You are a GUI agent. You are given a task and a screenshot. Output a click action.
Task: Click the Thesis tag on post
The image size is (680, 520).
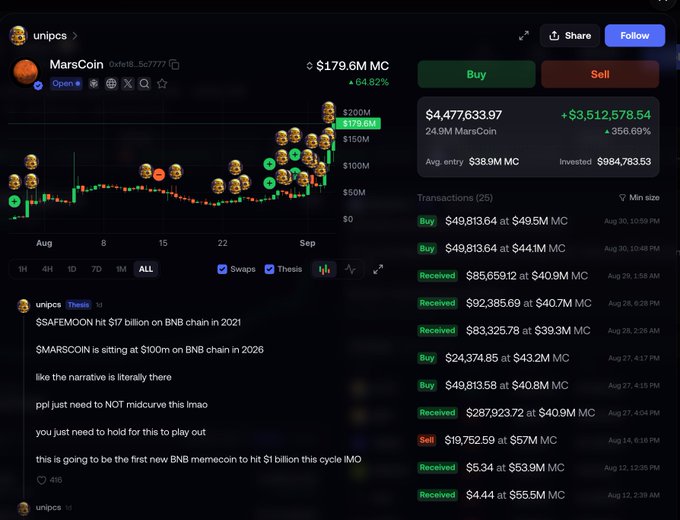(78, 305)
